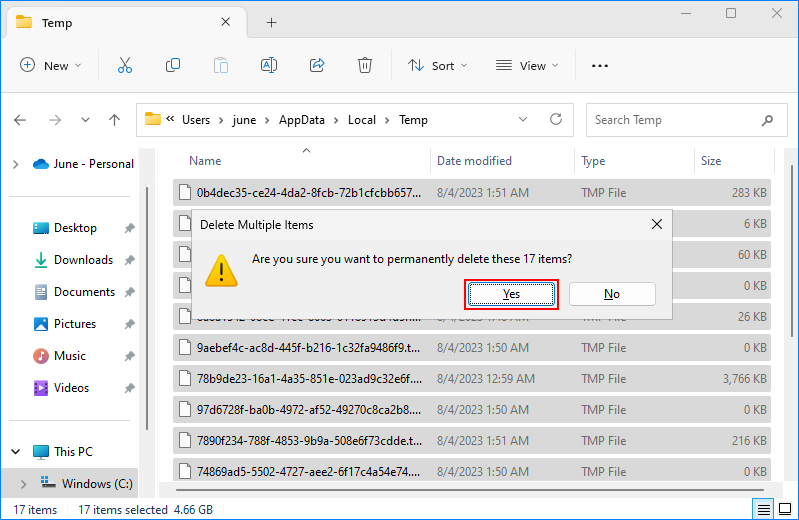Click the navigation pane scrollbar
This screenshot has width=799, height=520.
(147, 308)
